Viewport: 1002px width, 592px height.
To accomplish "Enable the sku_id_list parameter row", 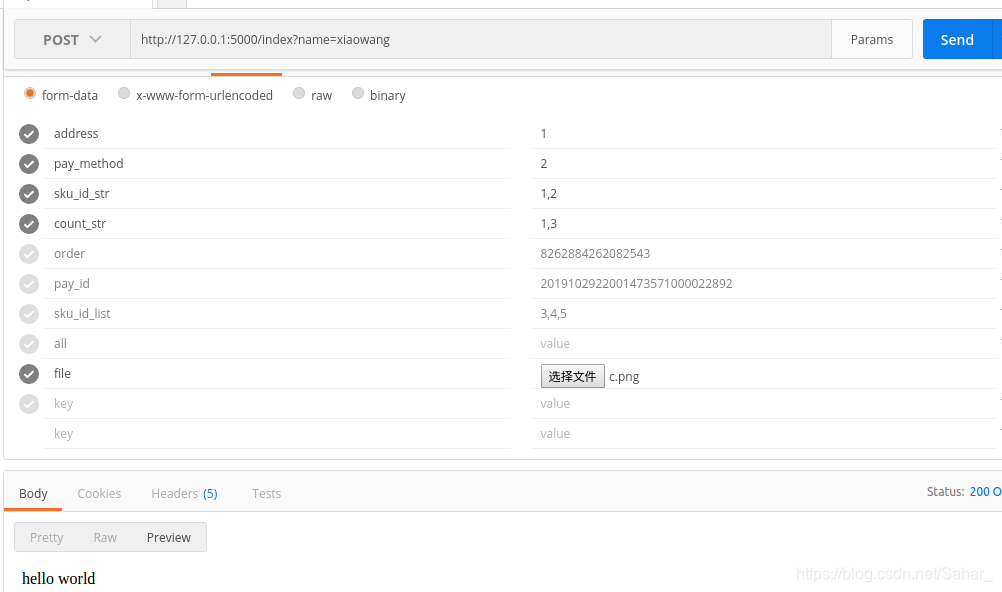I will click(29, 314).
